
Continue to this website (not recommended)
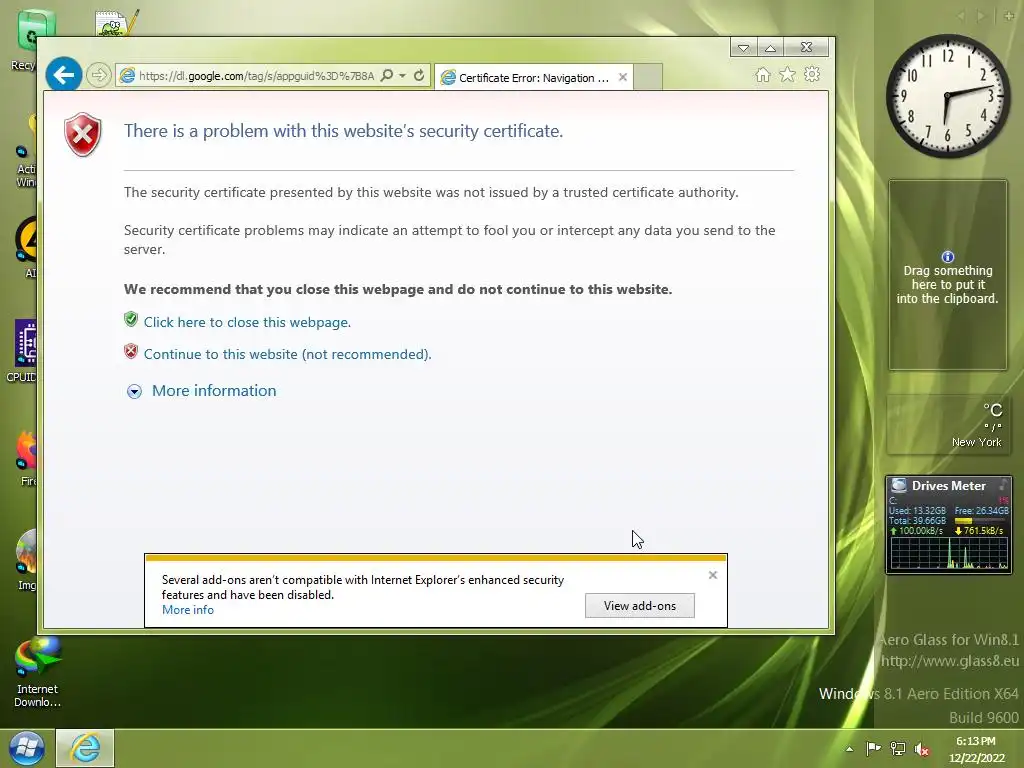[287, 354]
